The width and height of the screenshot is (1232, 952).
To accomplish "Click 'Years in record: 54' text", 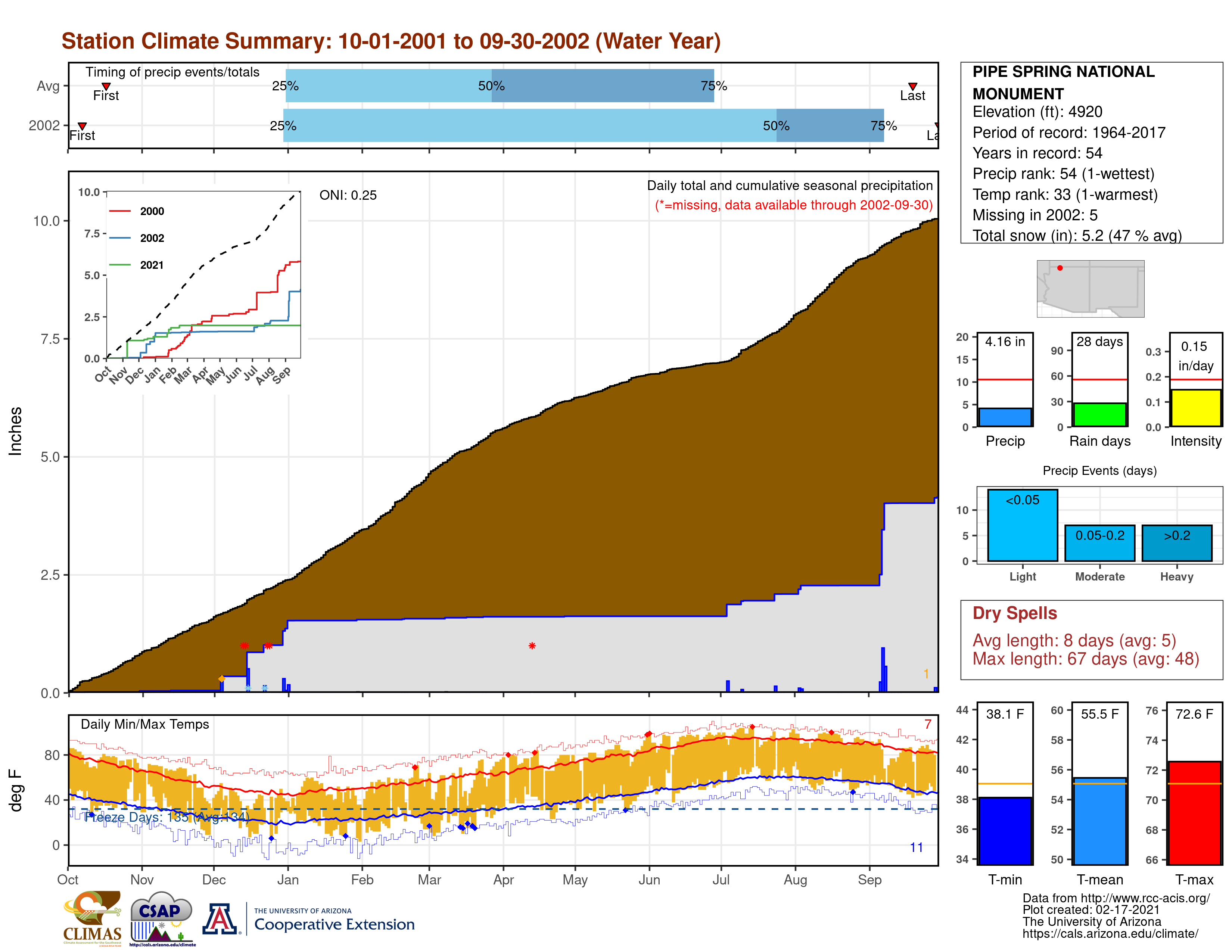I will tap(1037, 153).
